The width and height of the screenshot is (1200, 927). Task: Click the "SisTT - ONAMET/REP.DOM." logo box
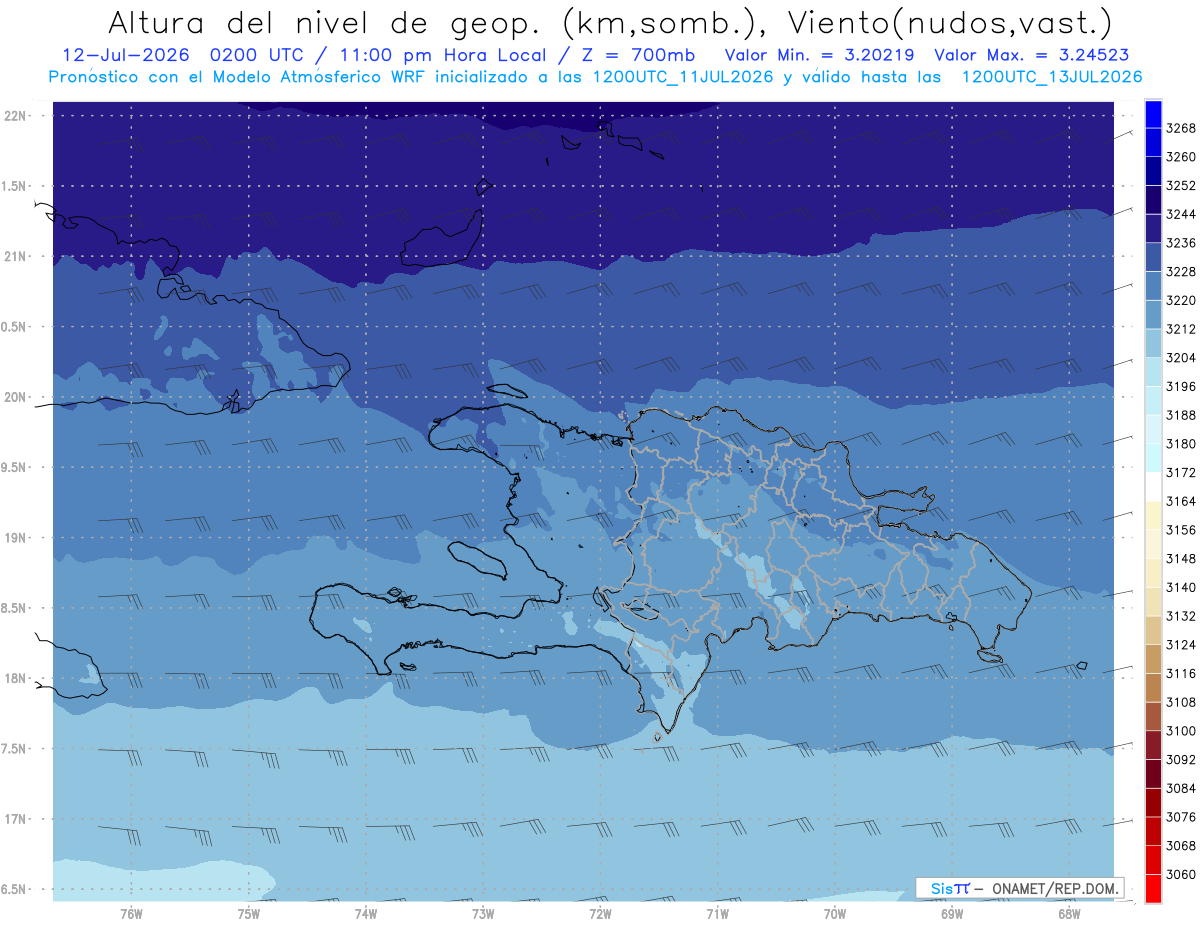click(x=1020, y=888)
